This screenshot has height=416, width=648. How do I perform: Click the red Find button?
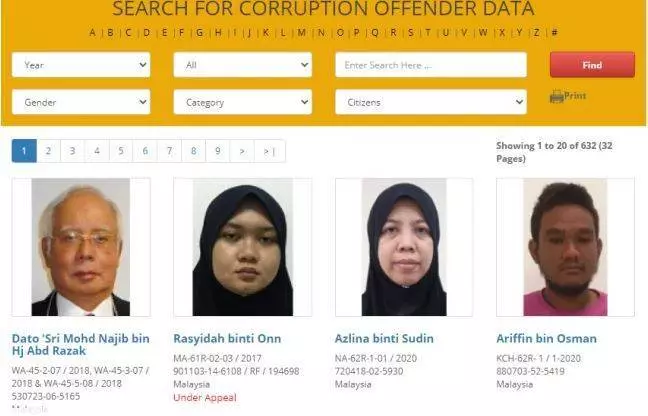click(592, 65)
